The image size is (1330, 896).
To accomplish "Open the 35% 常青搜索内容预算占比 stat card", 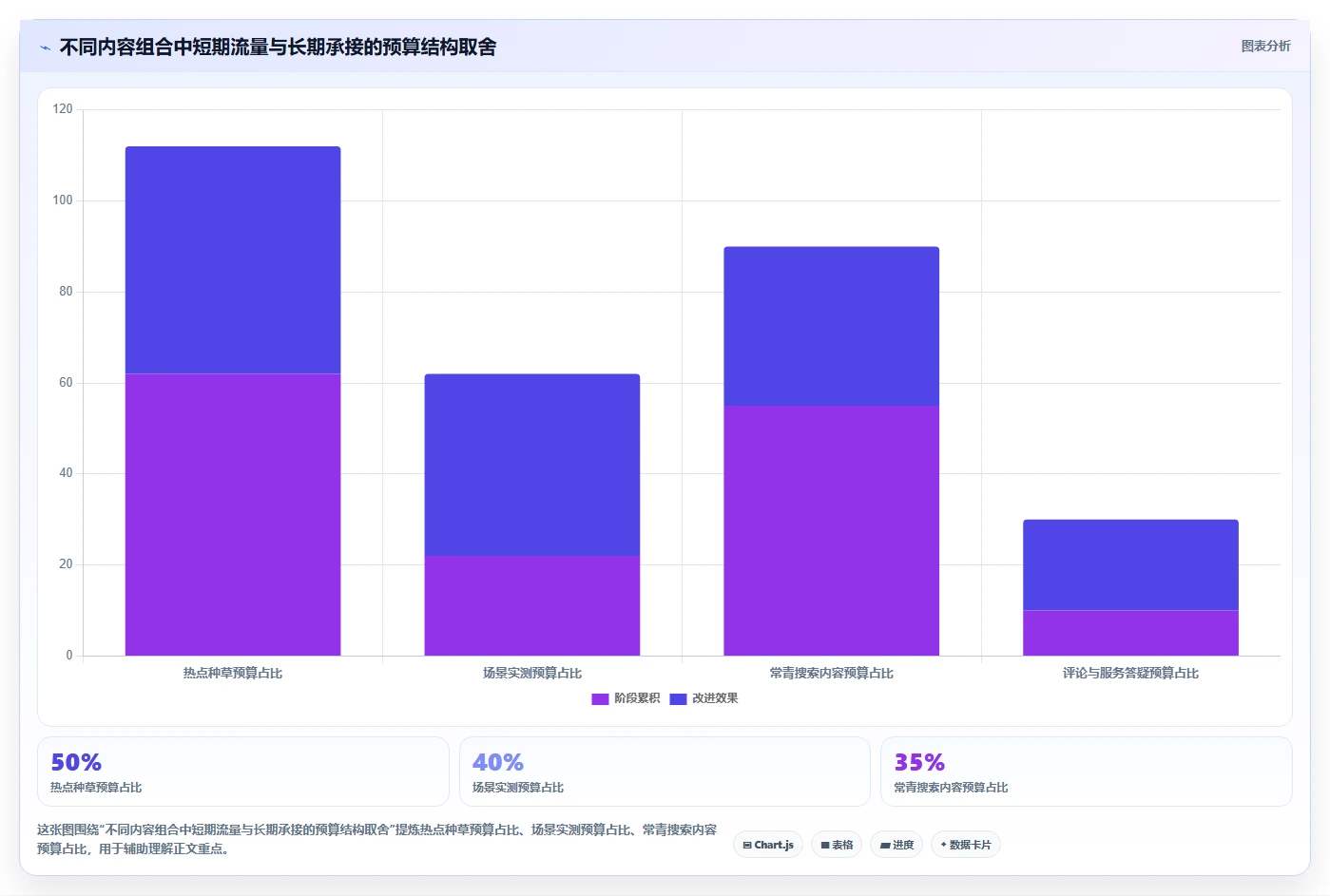I will [1087, 772].
